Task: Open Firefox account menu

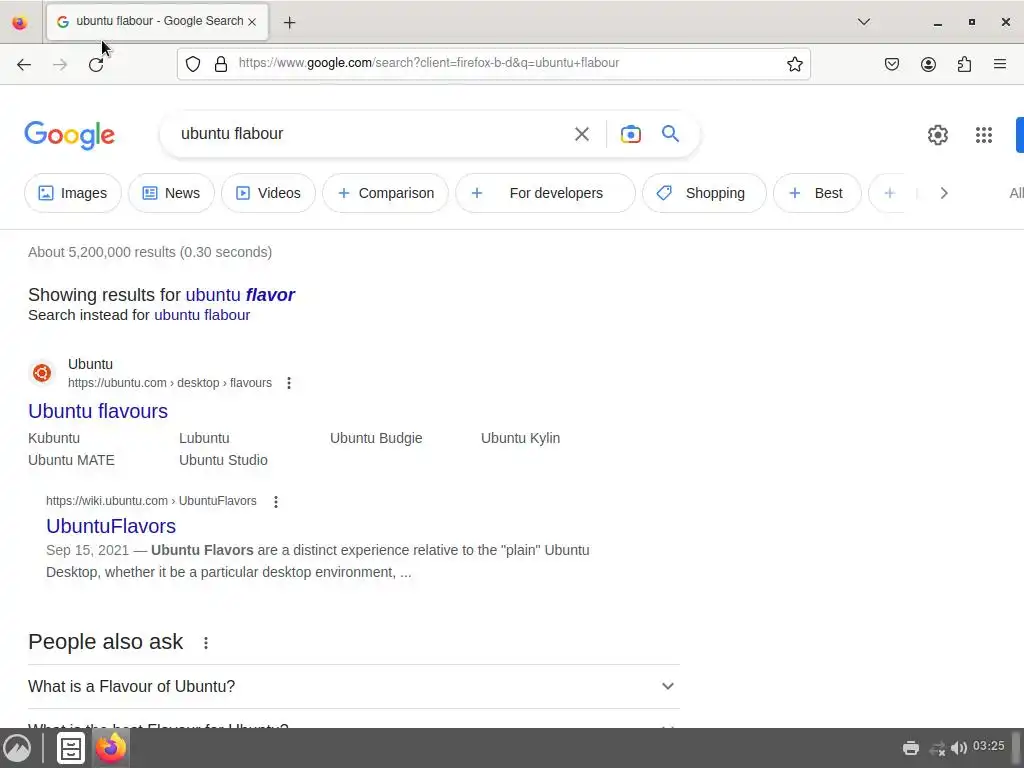Action: pyautogui.click(x=928, y=64)
